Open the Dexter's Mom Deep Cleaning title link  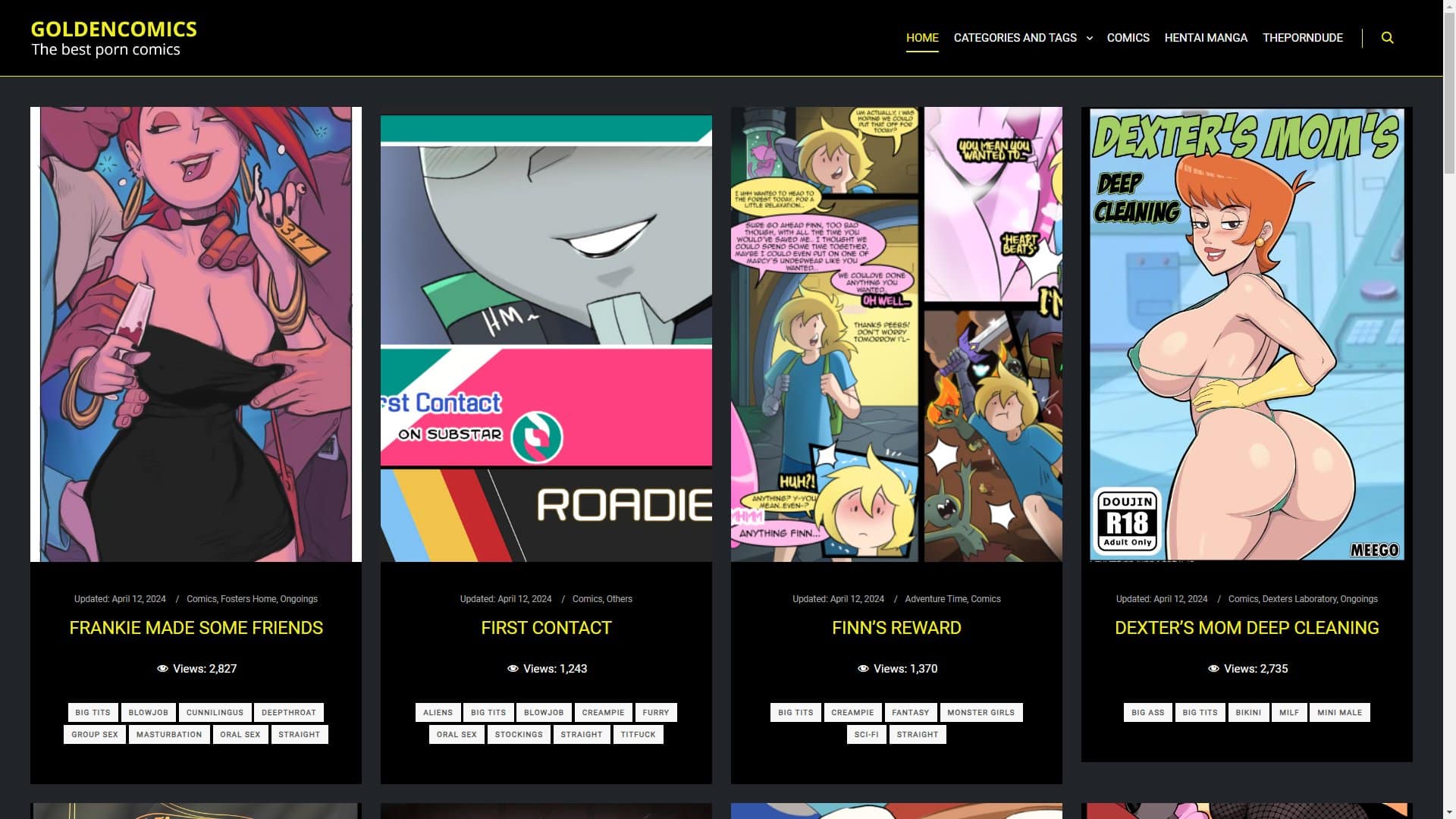click(1247, 628)
